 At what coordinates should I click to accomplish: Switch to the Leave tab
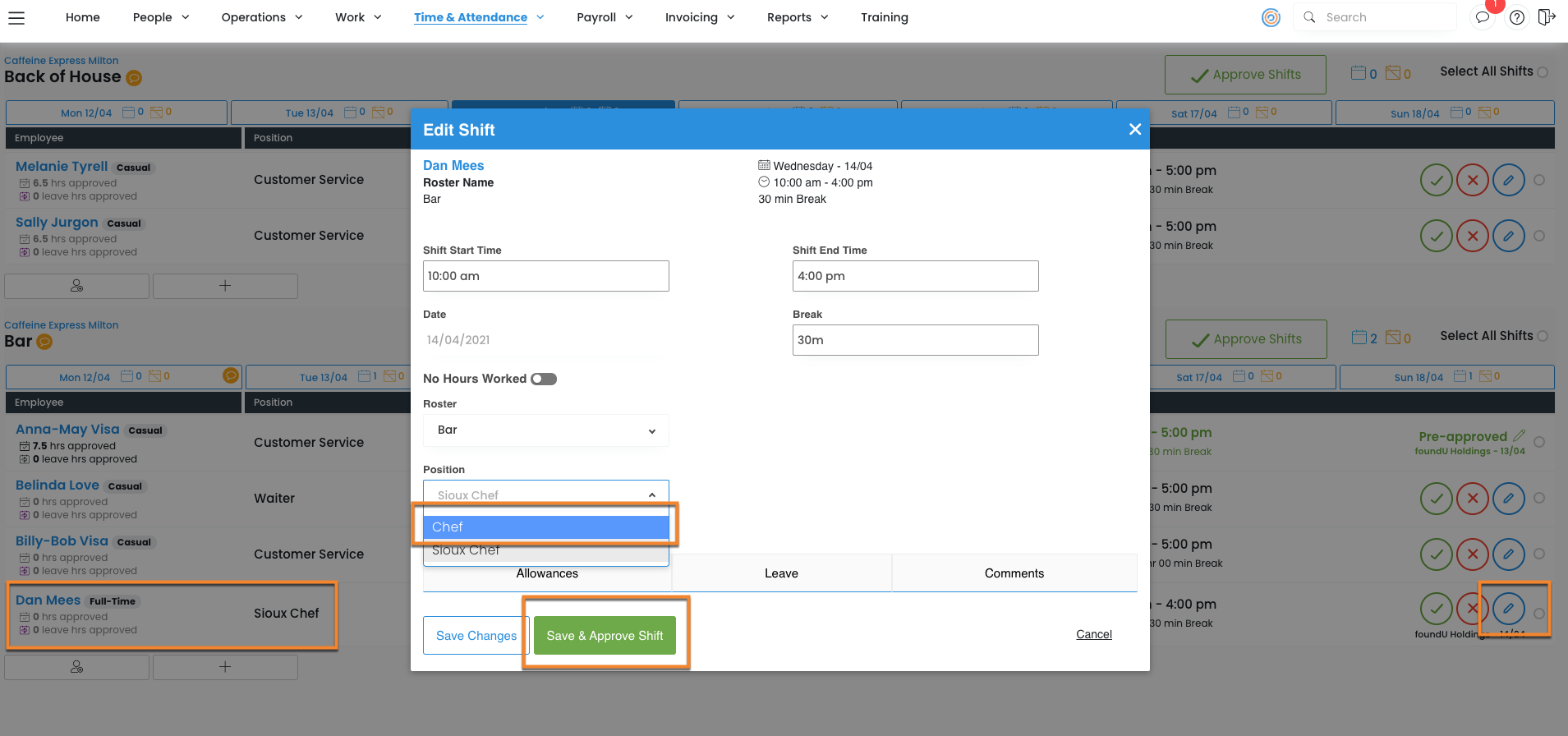pos(781,573)
